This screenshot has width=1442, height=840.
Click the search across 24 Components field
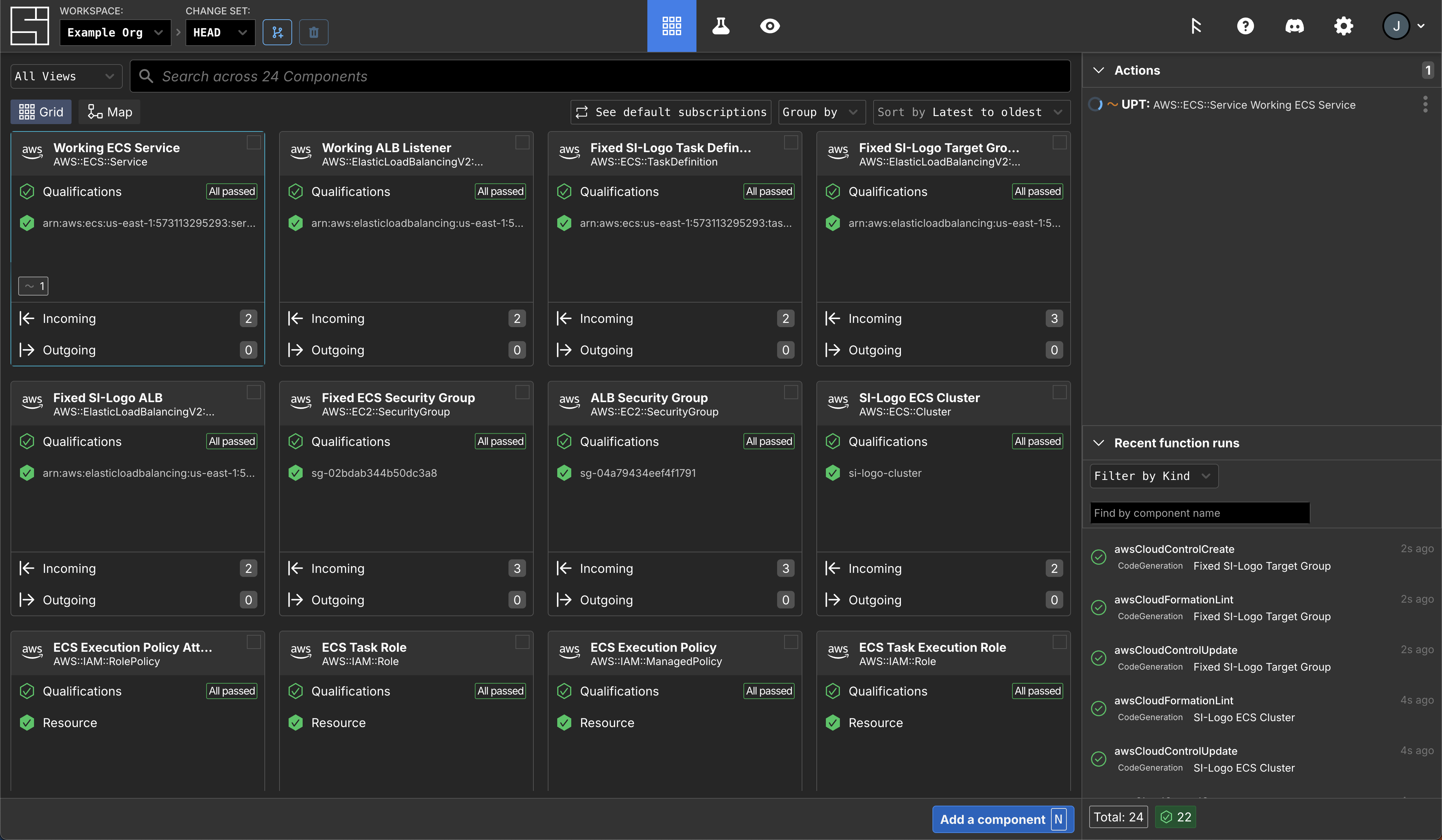point(600,76)
